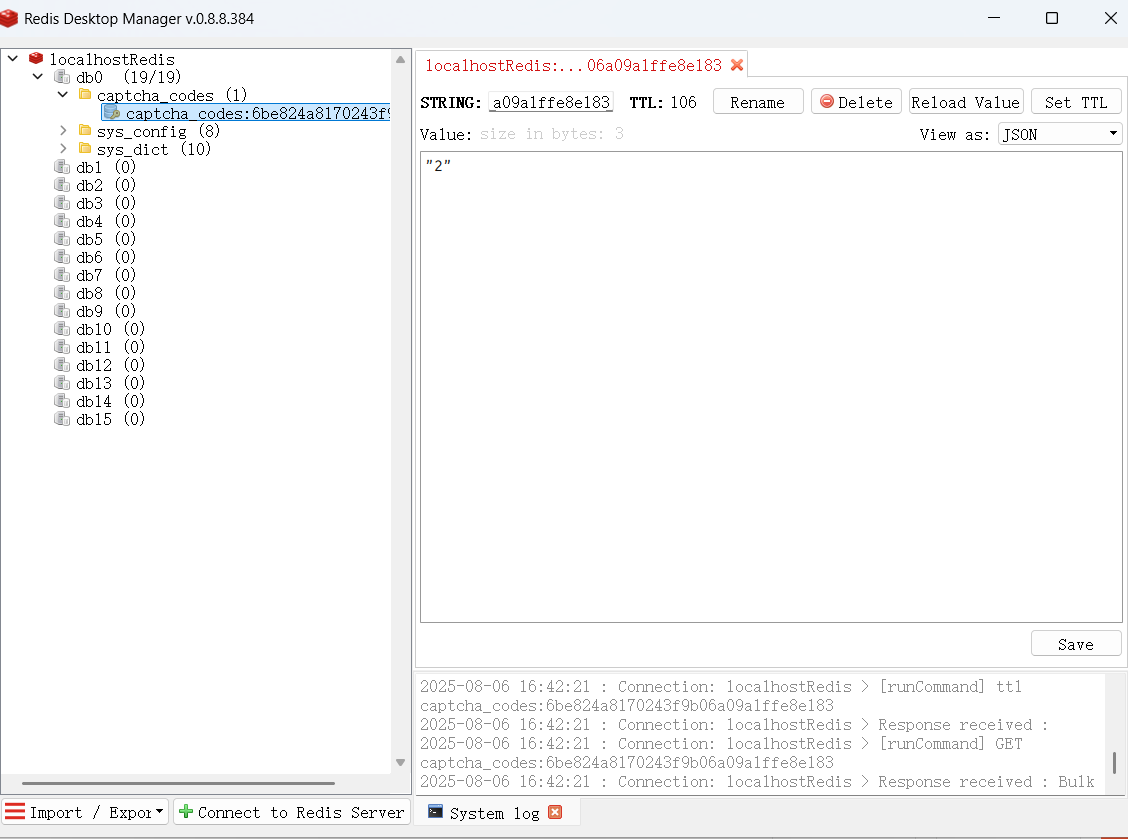Click the tree panel scroll down arrow
1128x839 pixels.
[401, 762]
